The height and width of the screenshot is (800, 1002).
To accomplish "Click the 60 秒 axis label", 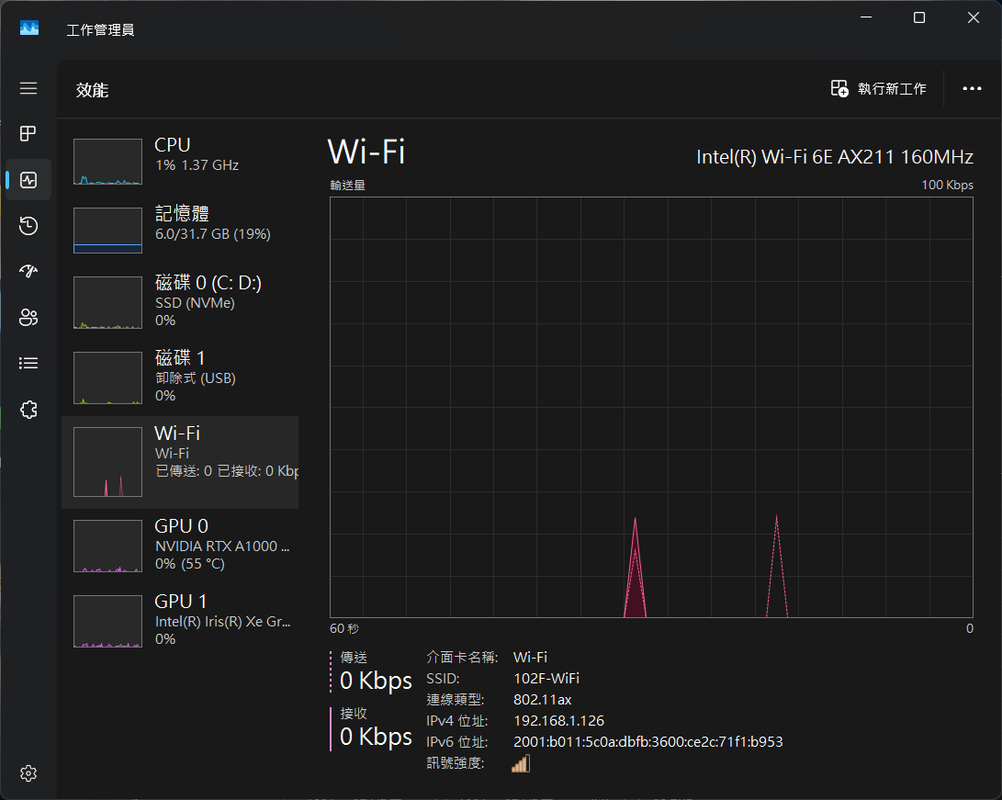I will point(344,629).
